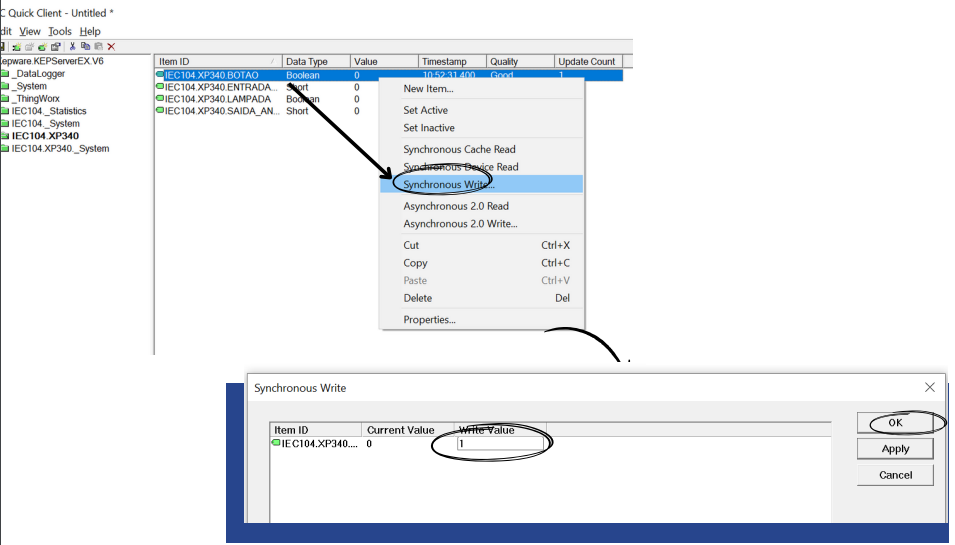Click the Apply button
The width and height of the screenshot is (955, 545).
(x=895, y=449)
